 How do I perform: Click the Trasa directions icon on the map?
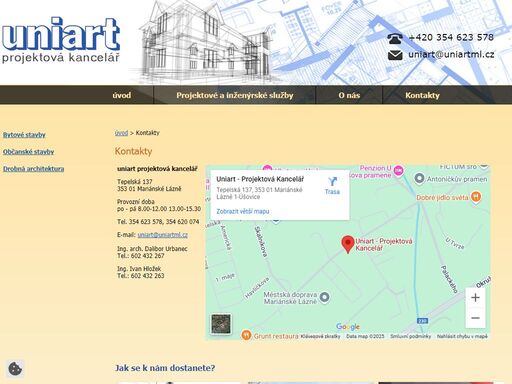tap(332, 182)
